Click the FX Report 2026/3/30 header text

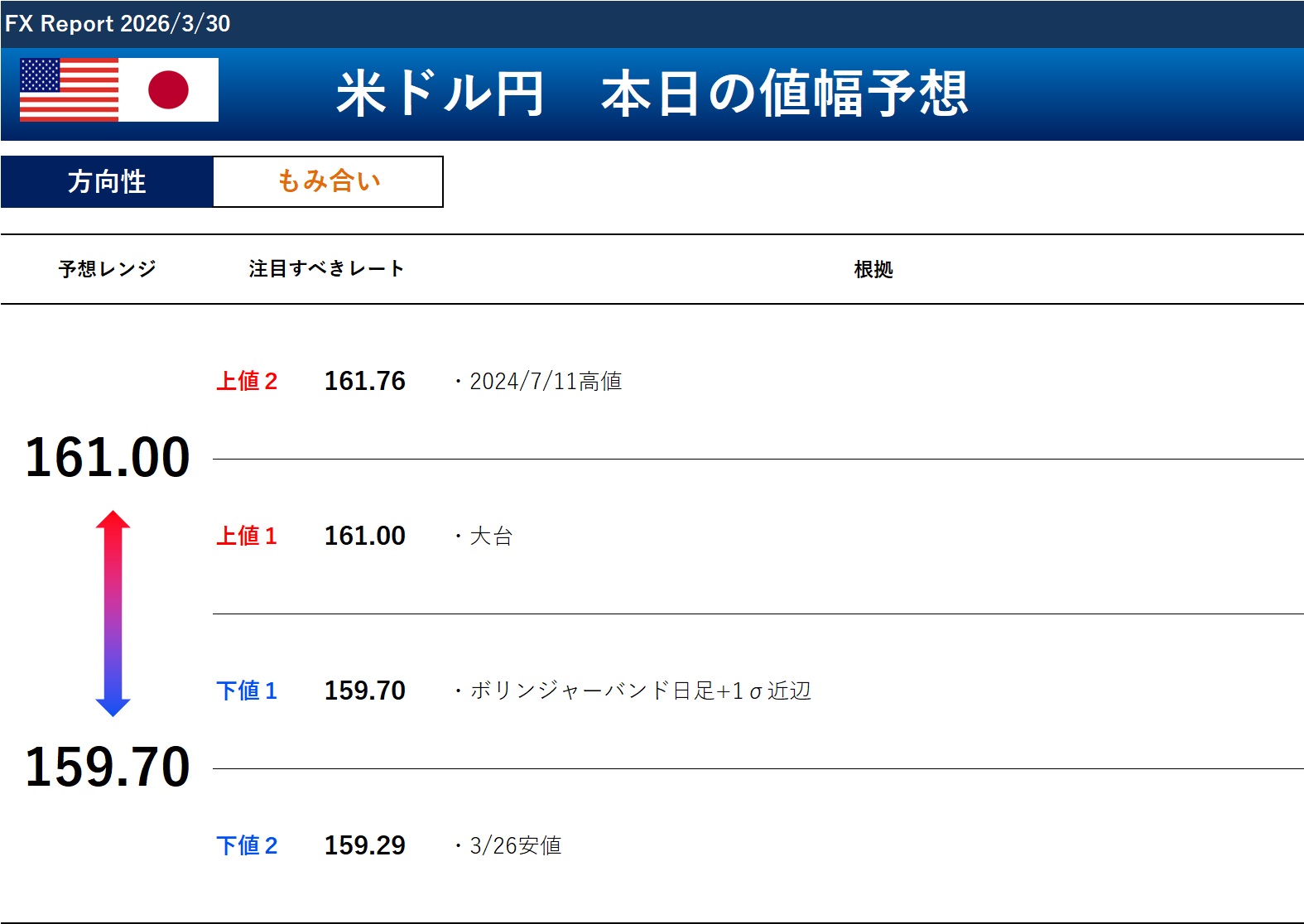[118, 23]
